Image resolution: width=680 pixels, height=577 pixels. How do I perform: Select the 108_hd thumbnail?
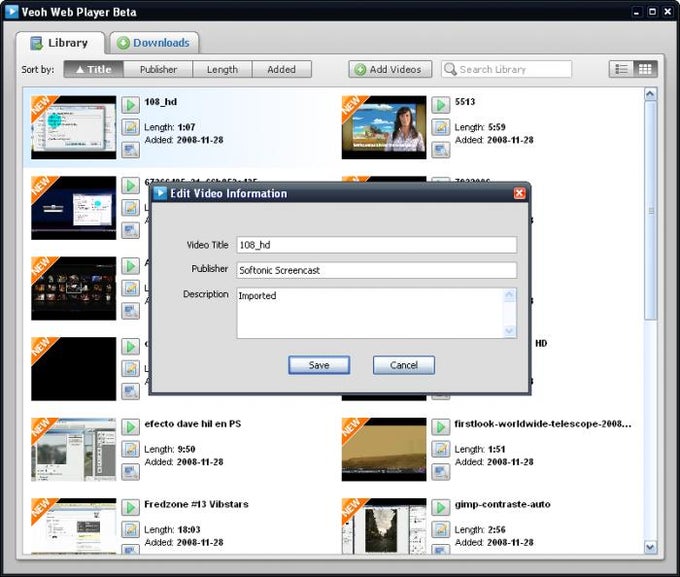74,128
